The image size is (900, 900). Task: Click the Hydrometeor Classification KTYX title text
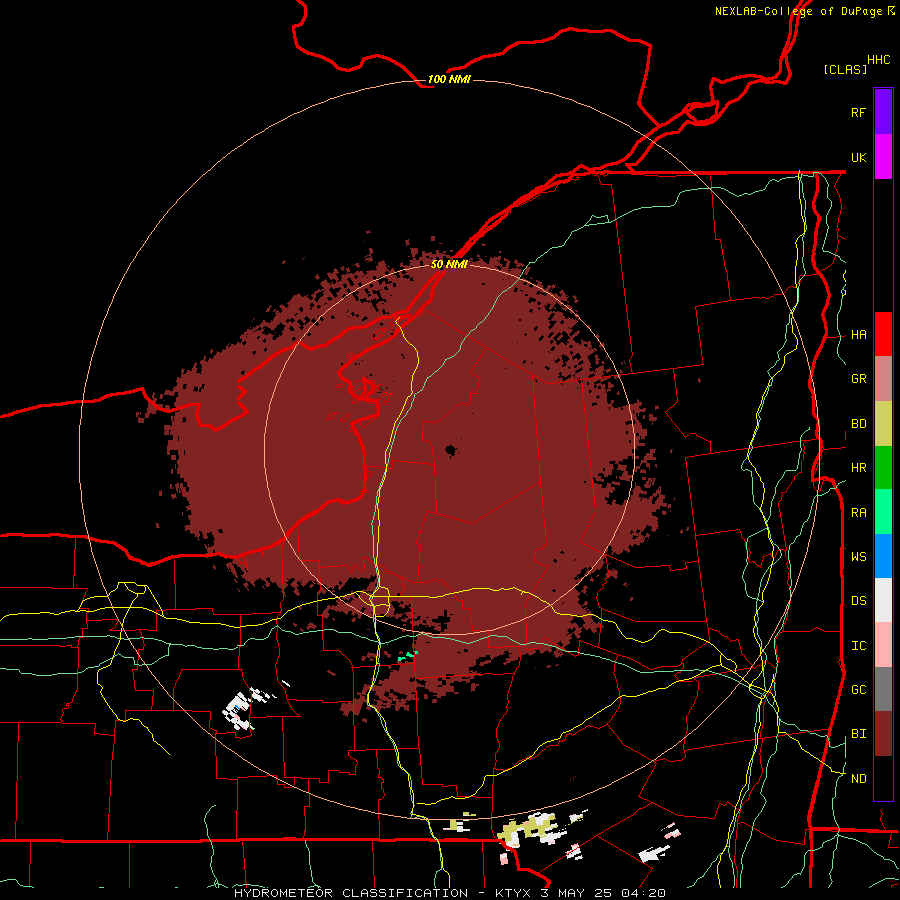coord(449,893)
